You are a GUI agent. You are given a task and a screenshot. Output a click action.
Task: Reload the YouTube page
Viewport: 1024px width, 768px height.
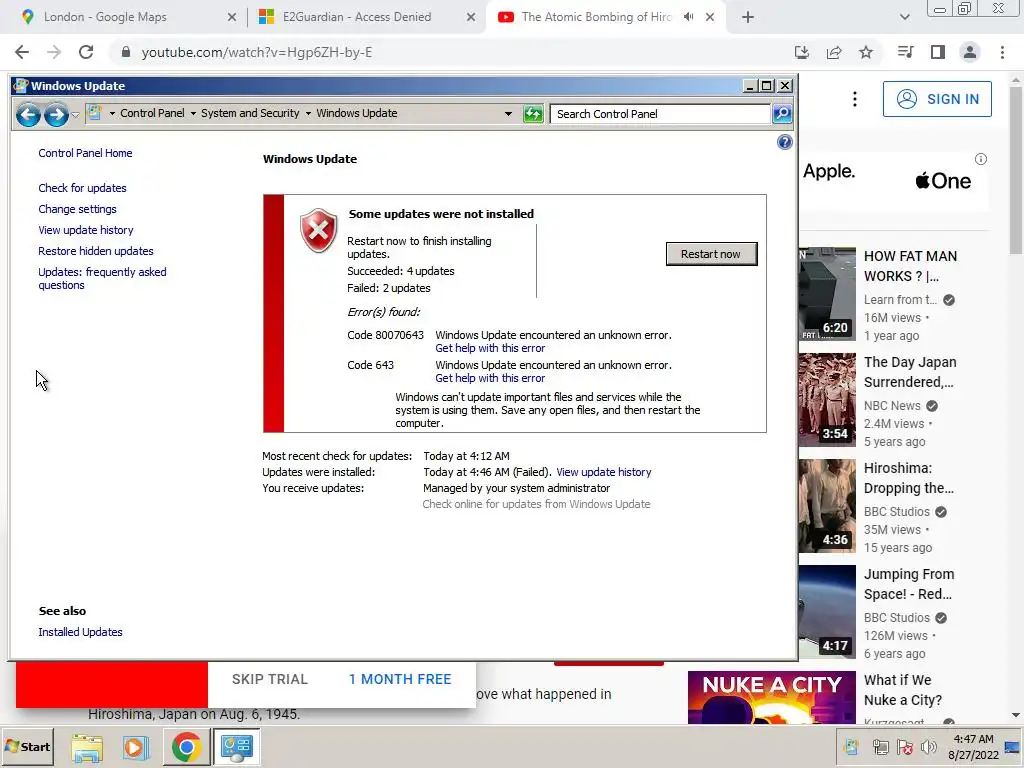coord(86,52)
